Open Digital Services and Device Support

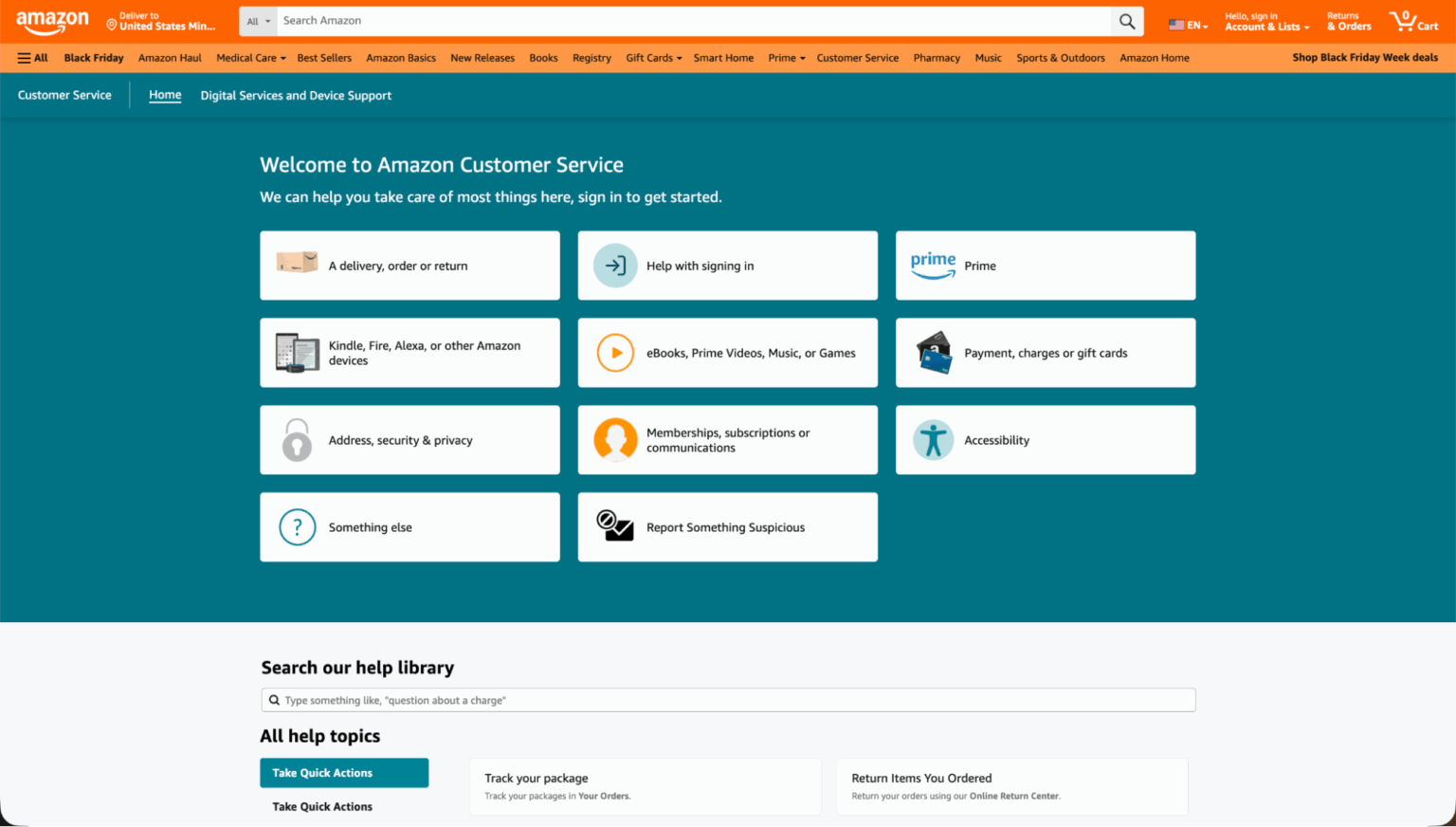click(296, 95)
